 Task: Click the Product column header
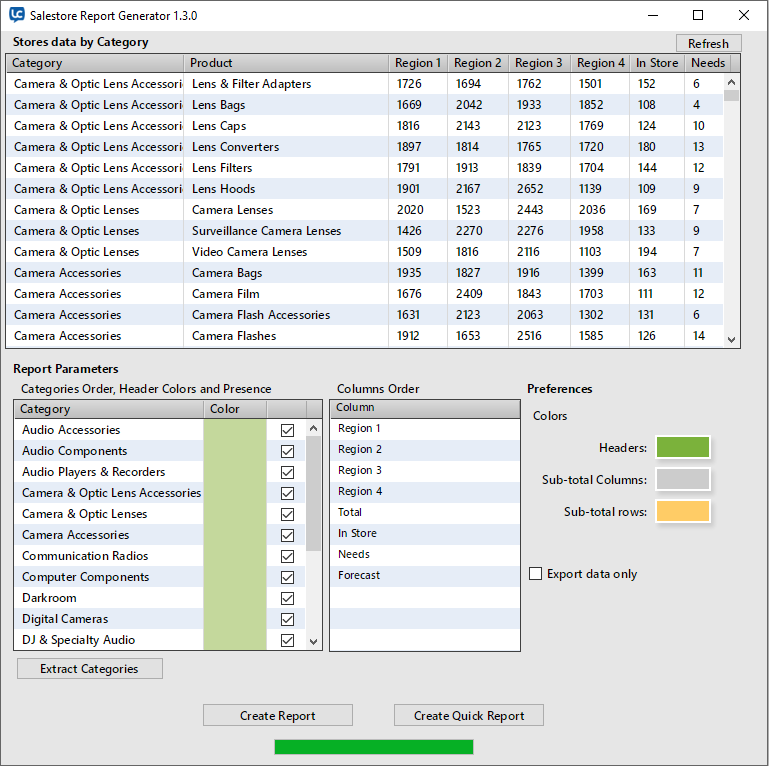285,63
